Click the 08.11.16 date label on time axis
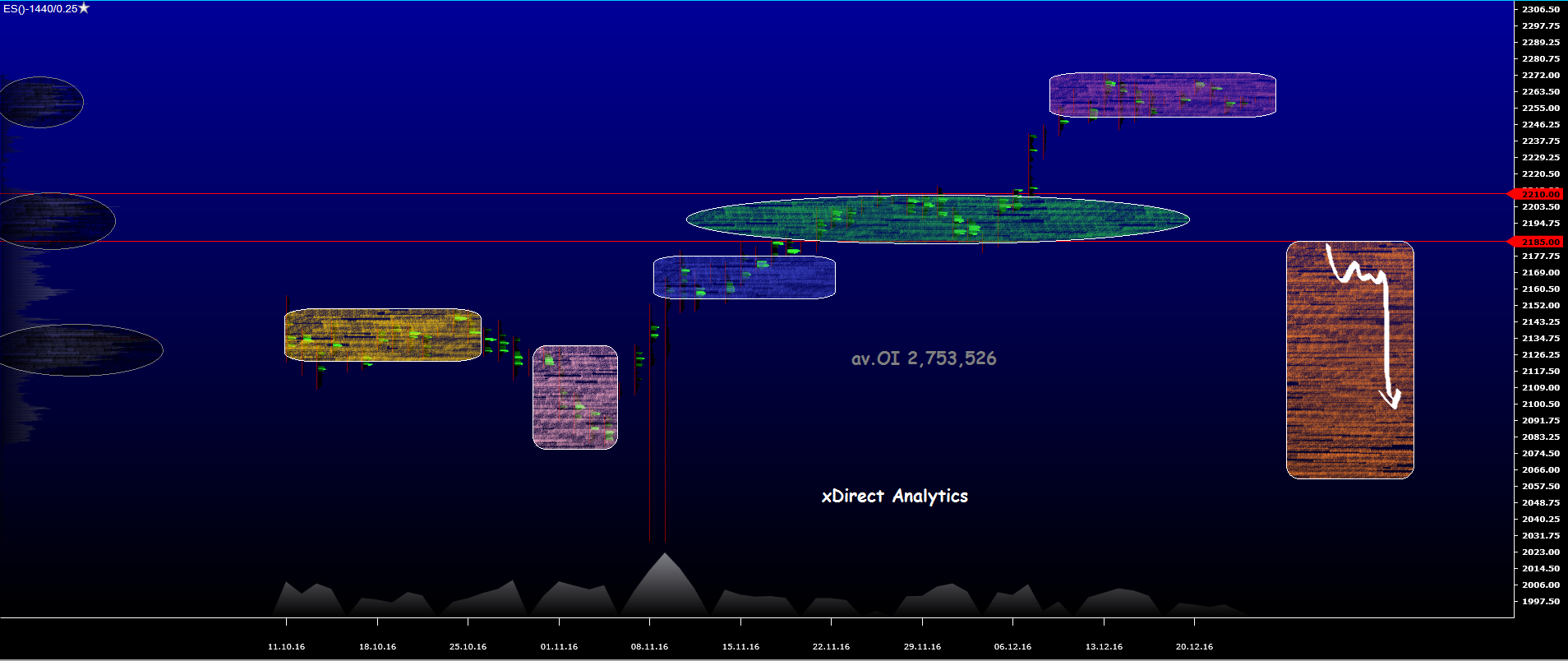The image size is (1568, 661). (x=649, y=646)
